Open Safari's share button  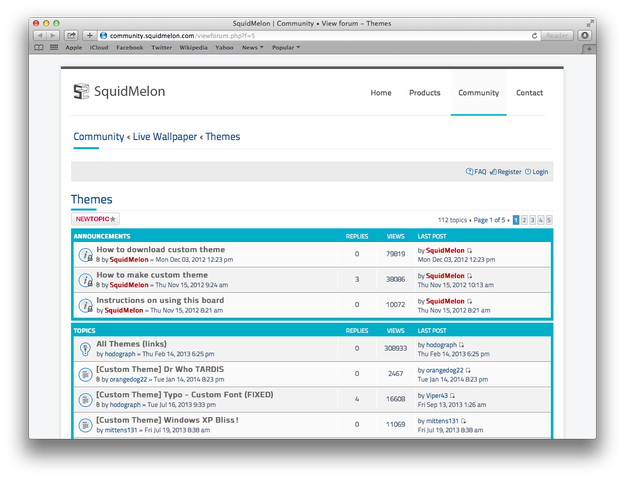tap(71, 35)
